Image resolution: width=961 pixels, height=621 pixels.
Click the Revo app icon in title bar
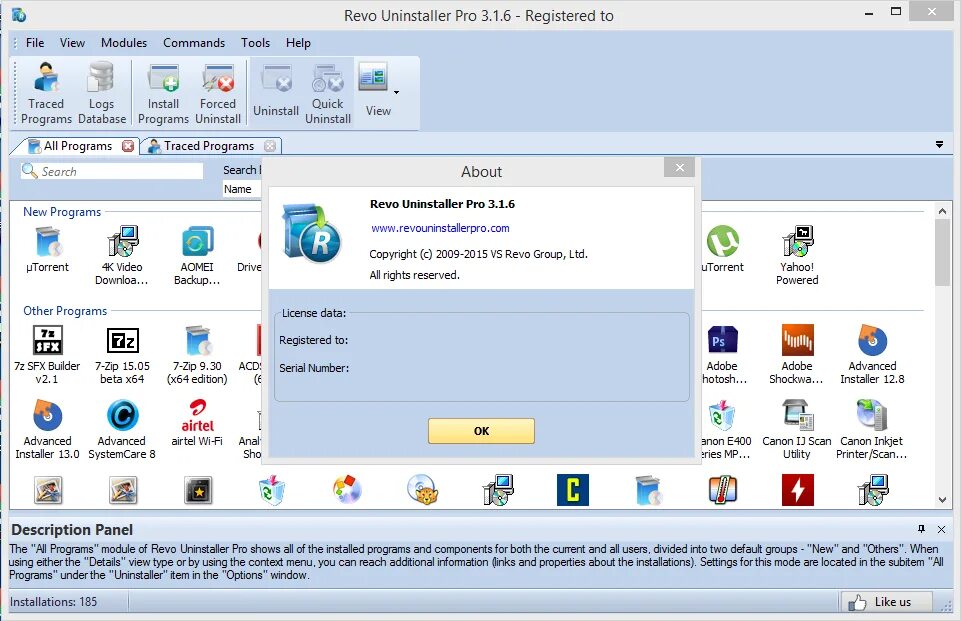tap(18, 15)
